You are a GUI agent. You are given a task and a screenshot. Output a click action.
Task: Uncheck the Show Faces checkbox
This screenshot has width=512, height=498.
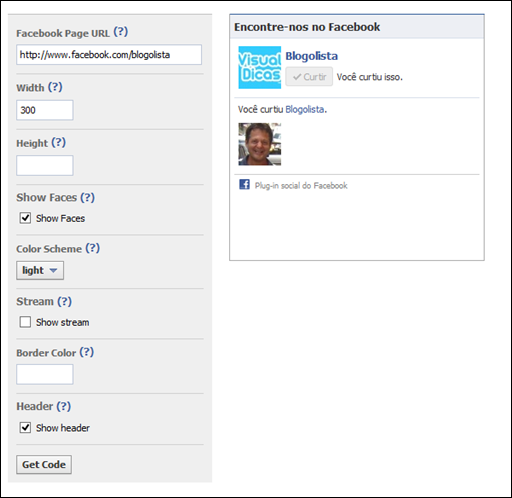(x=25, y=218)
